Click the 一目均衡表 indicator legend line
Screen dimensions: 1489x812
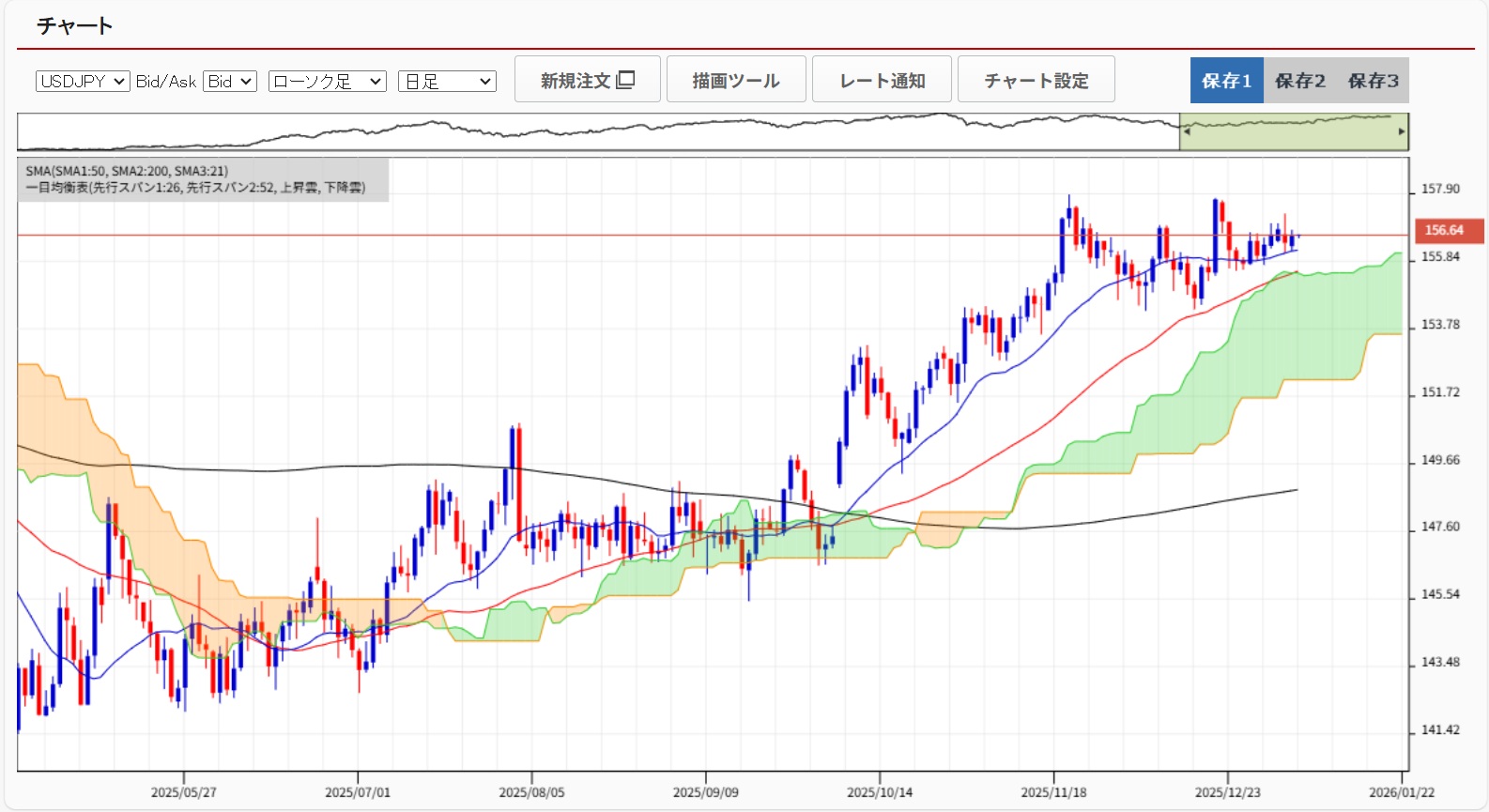click(x=195, y=188)
